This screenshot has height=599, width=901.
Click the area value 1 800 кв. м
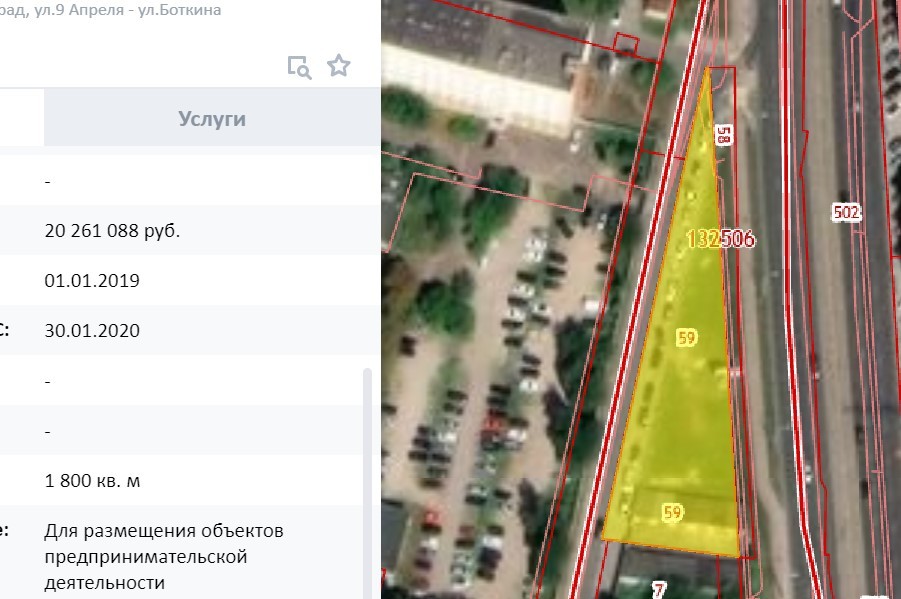coord(92,481)
